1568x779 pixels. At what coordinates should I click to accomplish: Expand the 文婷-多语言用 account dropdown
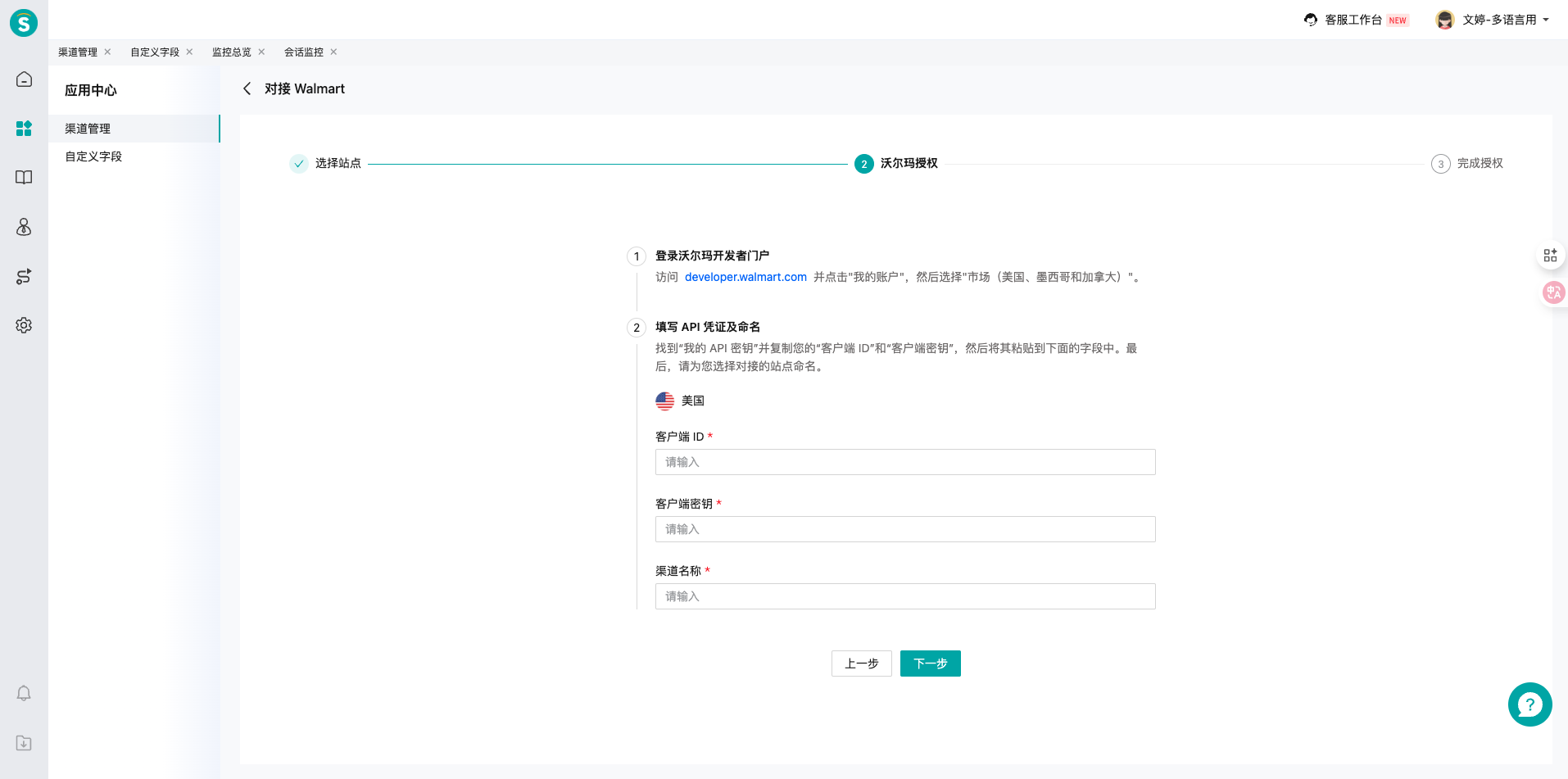point(1545,20)
